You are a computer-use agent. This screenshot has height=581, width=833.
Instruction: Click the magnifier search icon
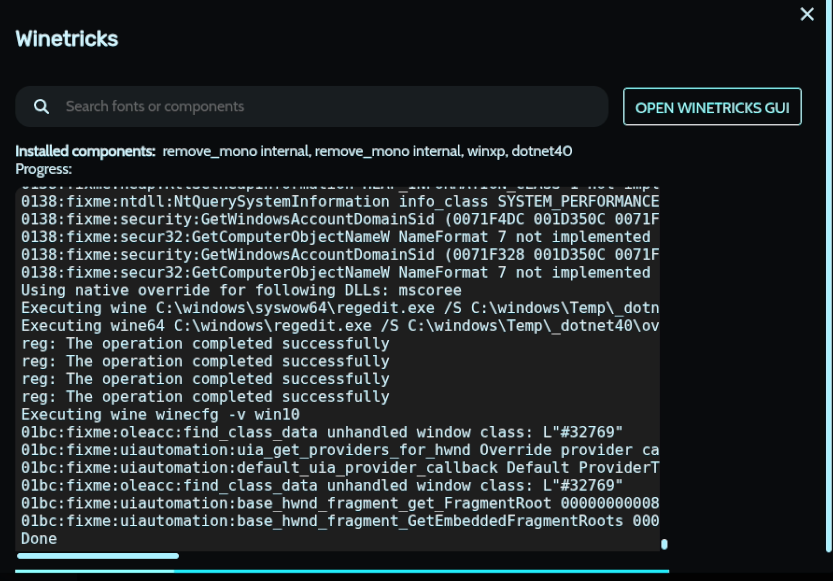click(x=42, y=106)
